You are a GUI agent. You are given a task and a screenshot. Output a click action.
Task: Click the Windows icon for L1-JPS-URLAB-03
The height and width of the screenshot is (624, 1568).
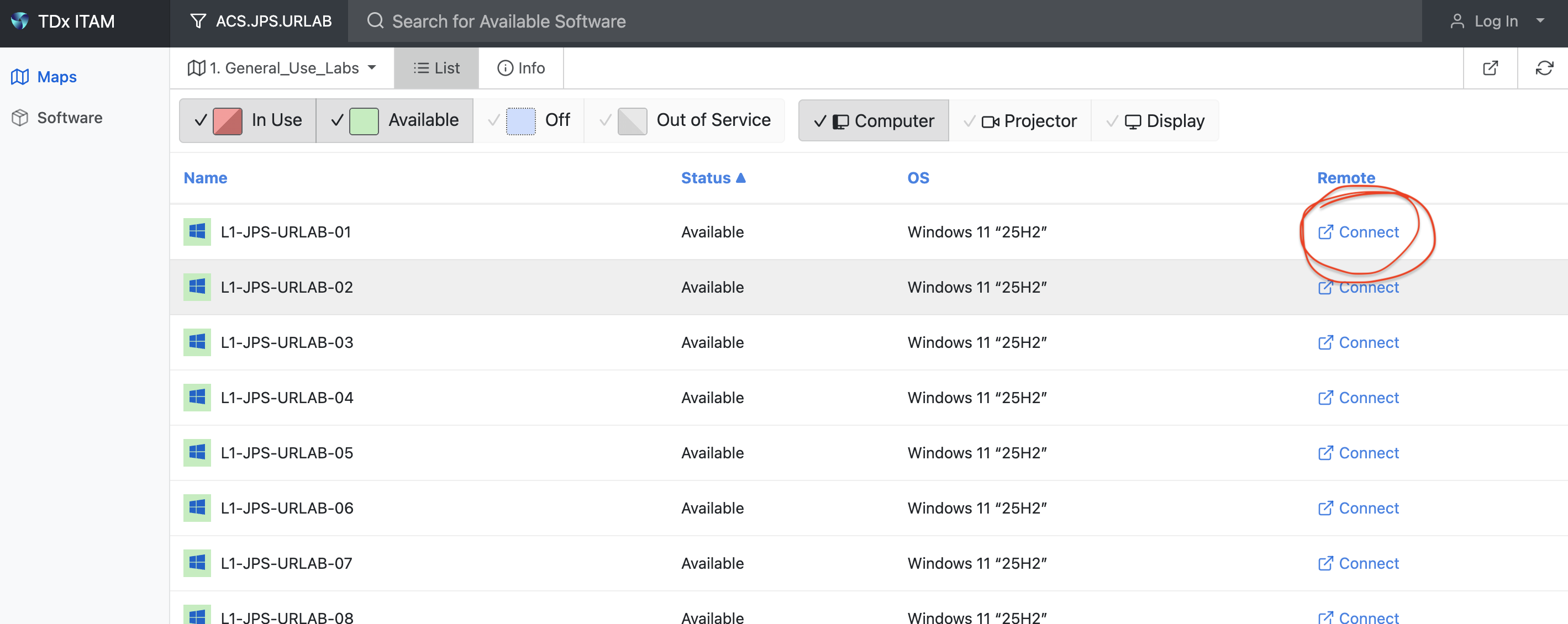197,342
